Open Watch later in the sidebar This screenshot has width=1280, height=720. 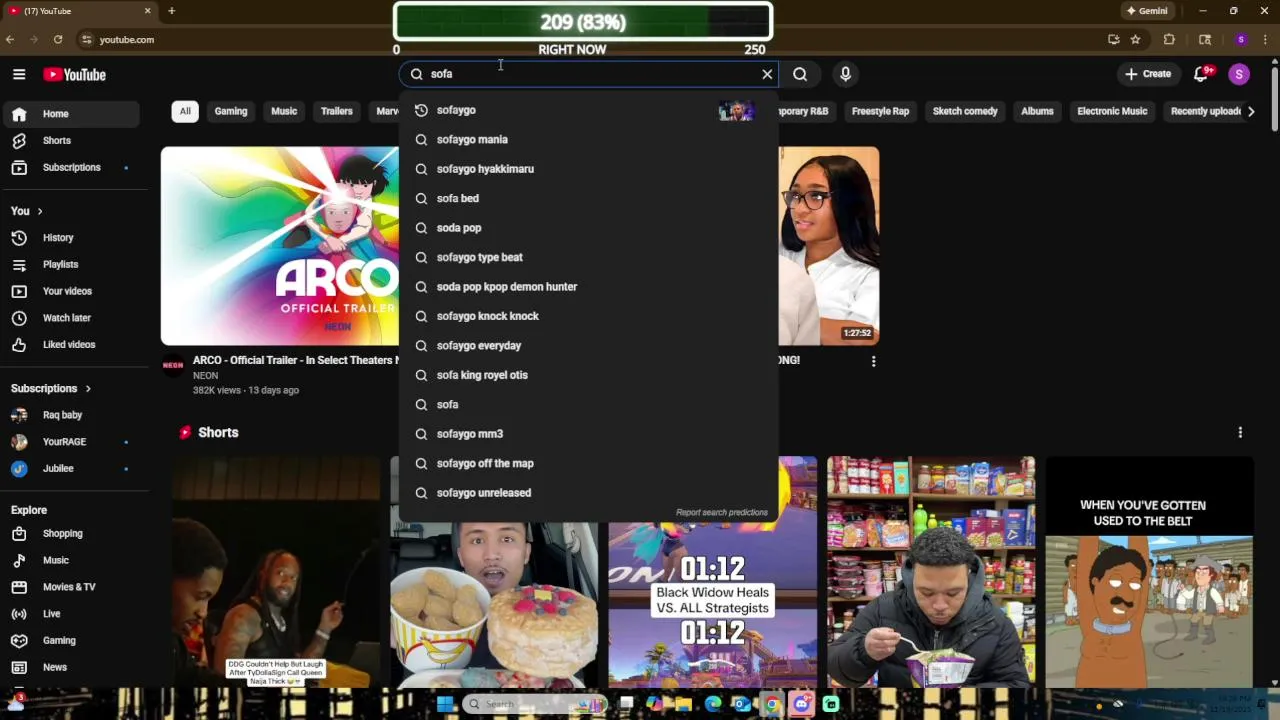tap(70, 318)
